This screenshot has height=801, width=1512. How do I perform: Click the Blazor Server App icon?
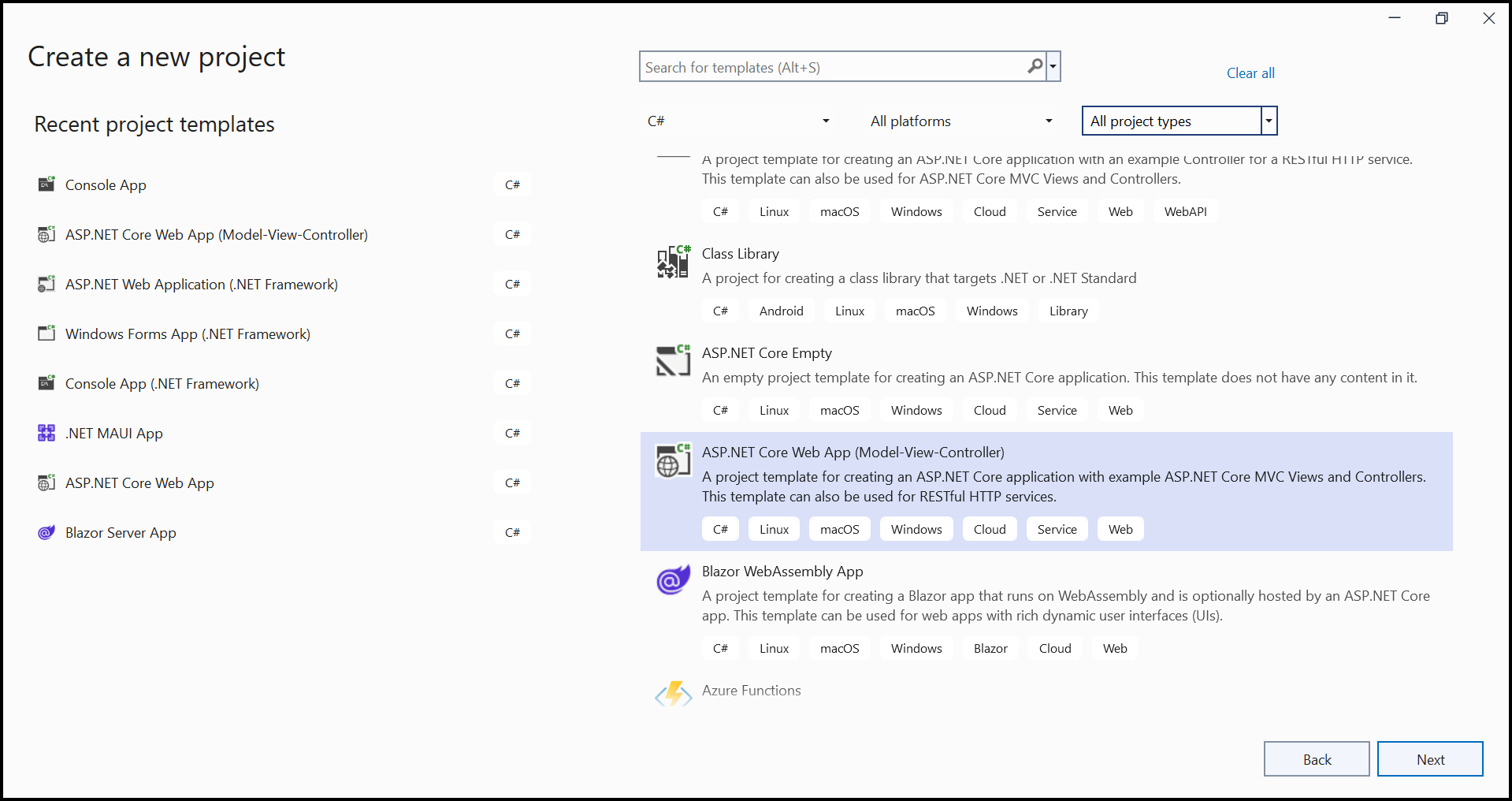click(46, 532)
